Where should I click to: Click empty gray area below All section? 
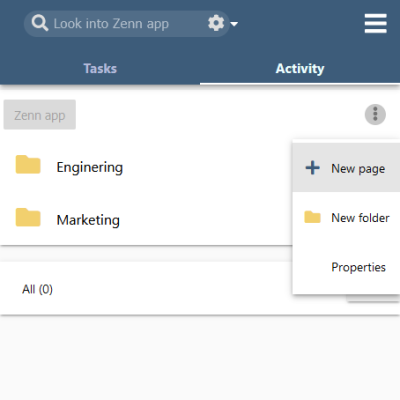pyautogui.click(x=200, y=358)
